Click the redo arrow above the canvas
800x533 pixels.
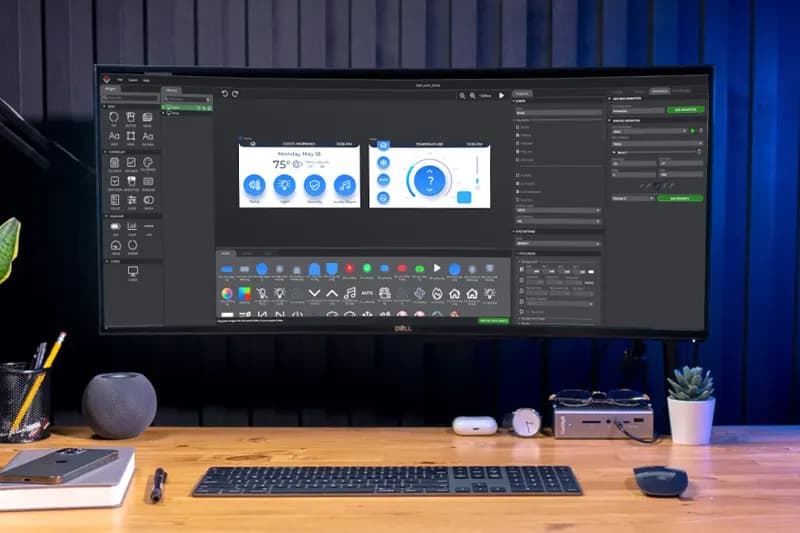click(235, 93)
